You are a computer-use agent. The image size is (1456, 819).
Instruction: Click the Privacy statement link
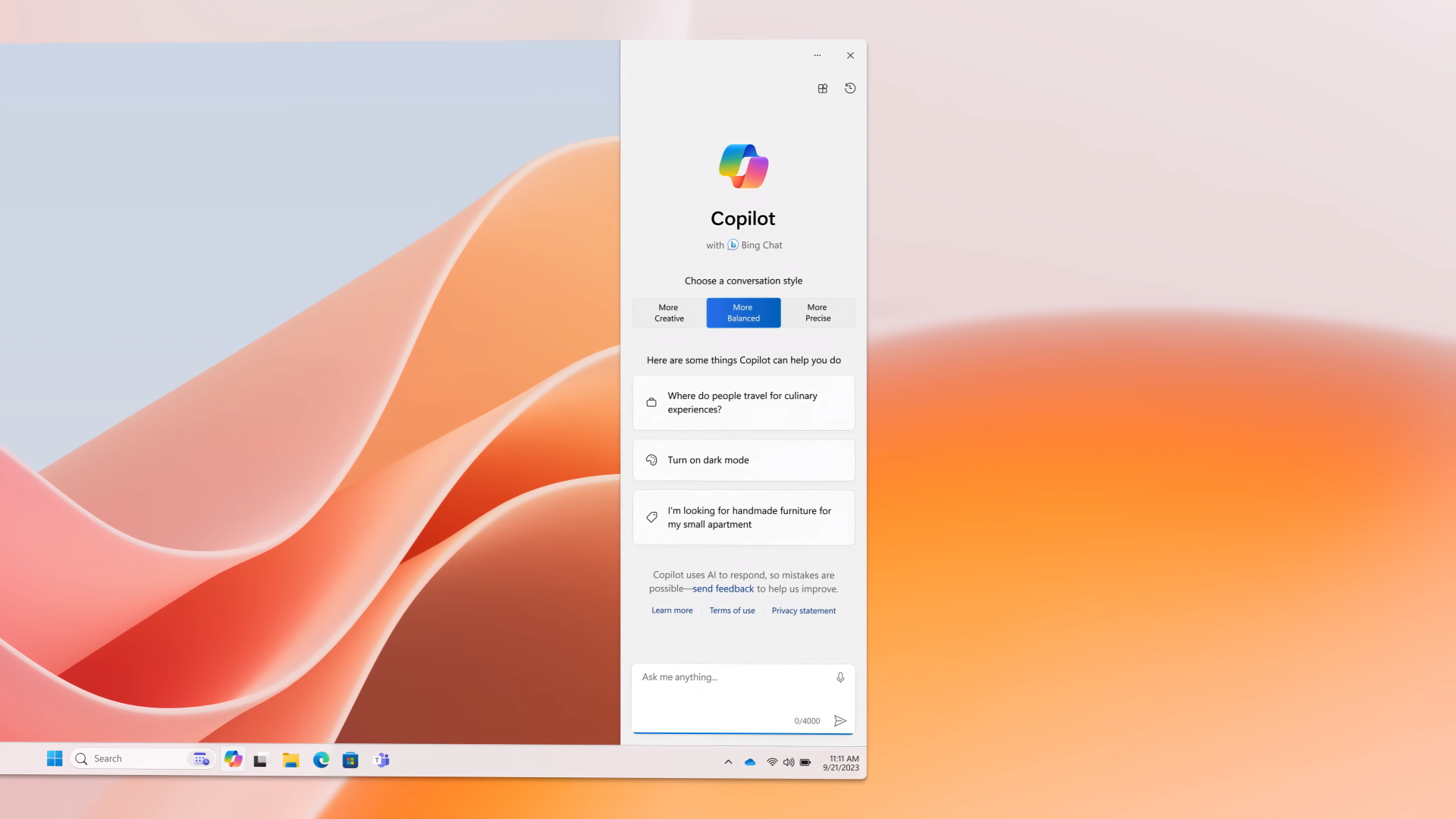pos(804,610)
